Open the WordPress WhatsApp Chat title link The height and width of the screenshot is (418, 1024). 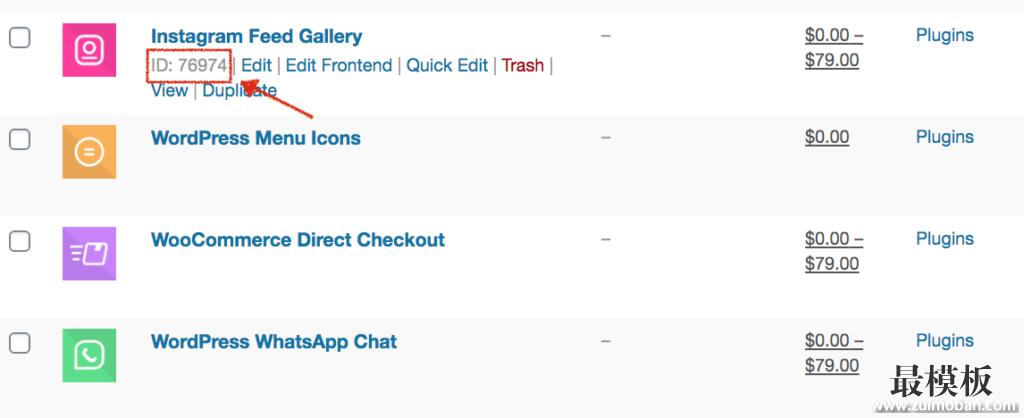coord(274,342)
